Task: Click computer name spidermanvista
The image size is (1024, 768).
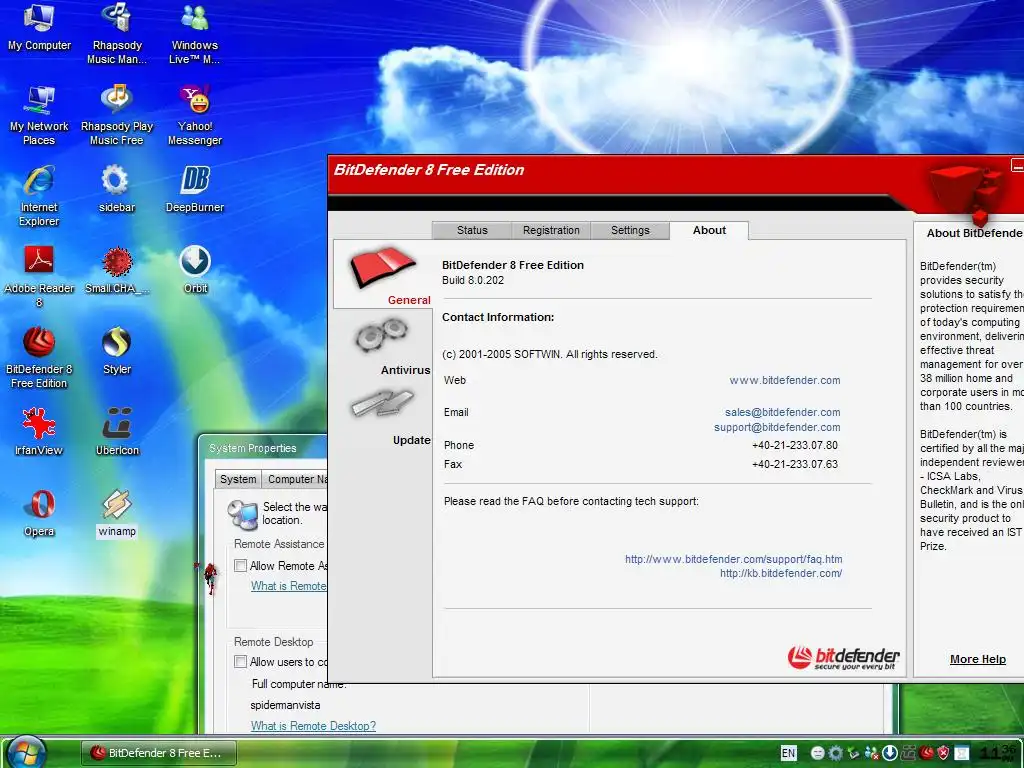Action: [285, 705]
